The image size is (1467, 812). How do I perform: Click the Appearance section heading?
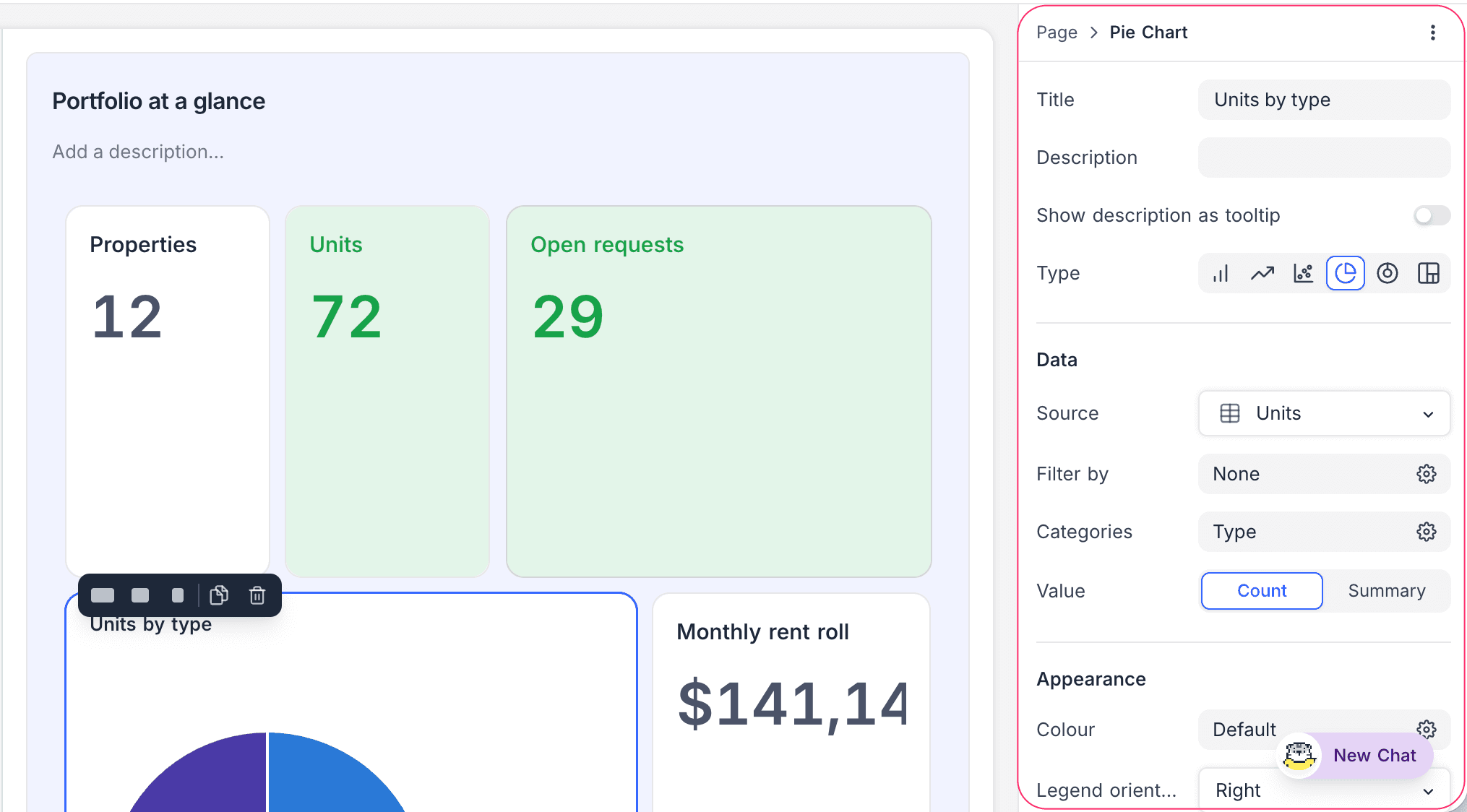1091,679
